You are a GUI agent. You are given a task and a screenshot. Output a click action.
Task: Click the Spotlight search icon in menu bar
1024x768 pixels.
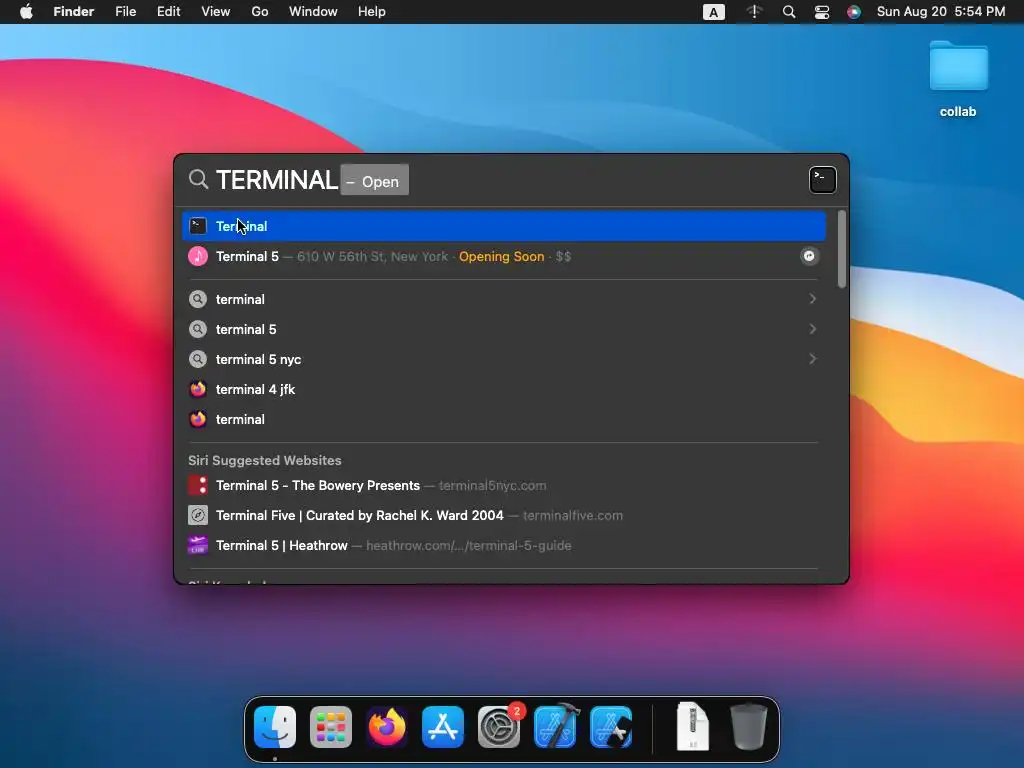[789, 12]
